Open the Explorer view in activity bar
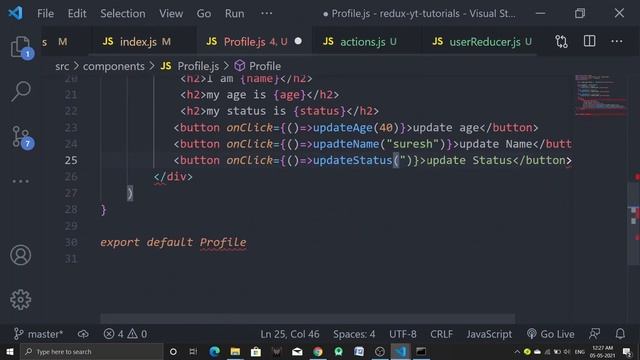This screenshot has height=360, width=640. [20, 47]
